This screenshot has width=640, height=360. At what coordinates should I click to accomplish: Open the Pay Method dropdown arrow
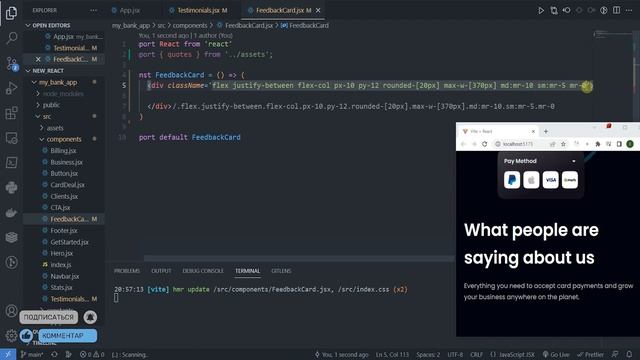[573, 161]
